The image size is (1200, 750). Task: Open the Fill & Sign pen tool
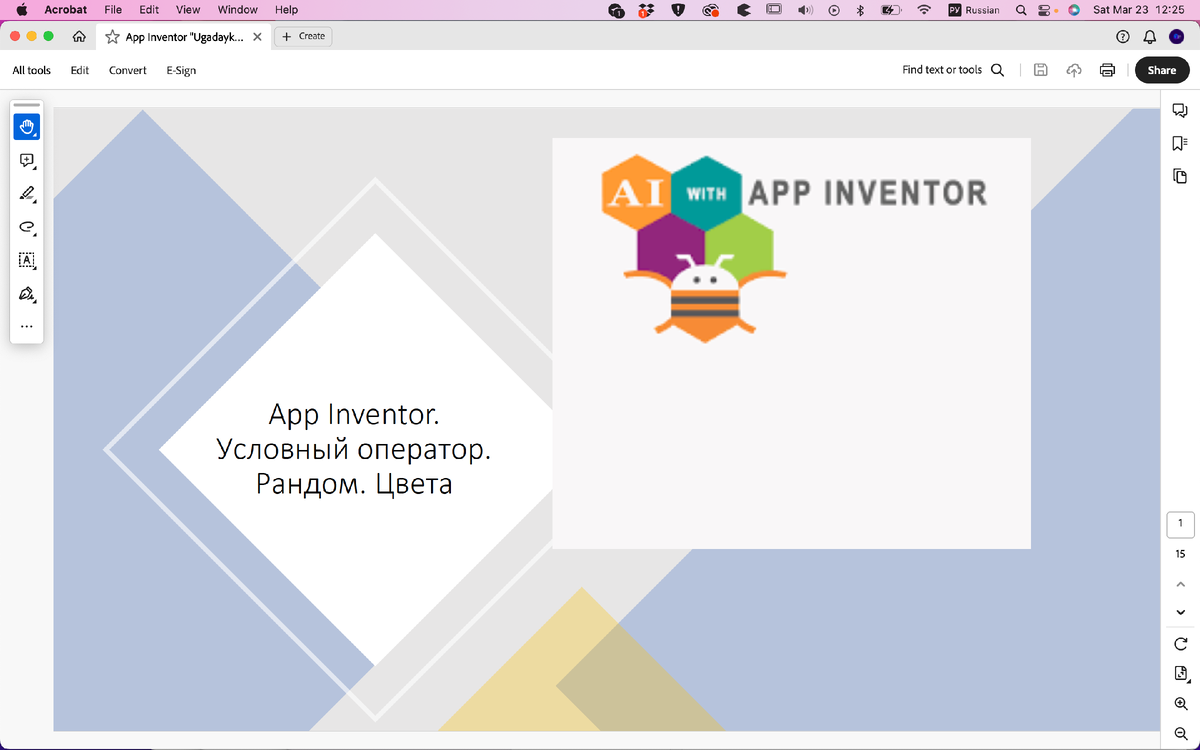(26, 294)
